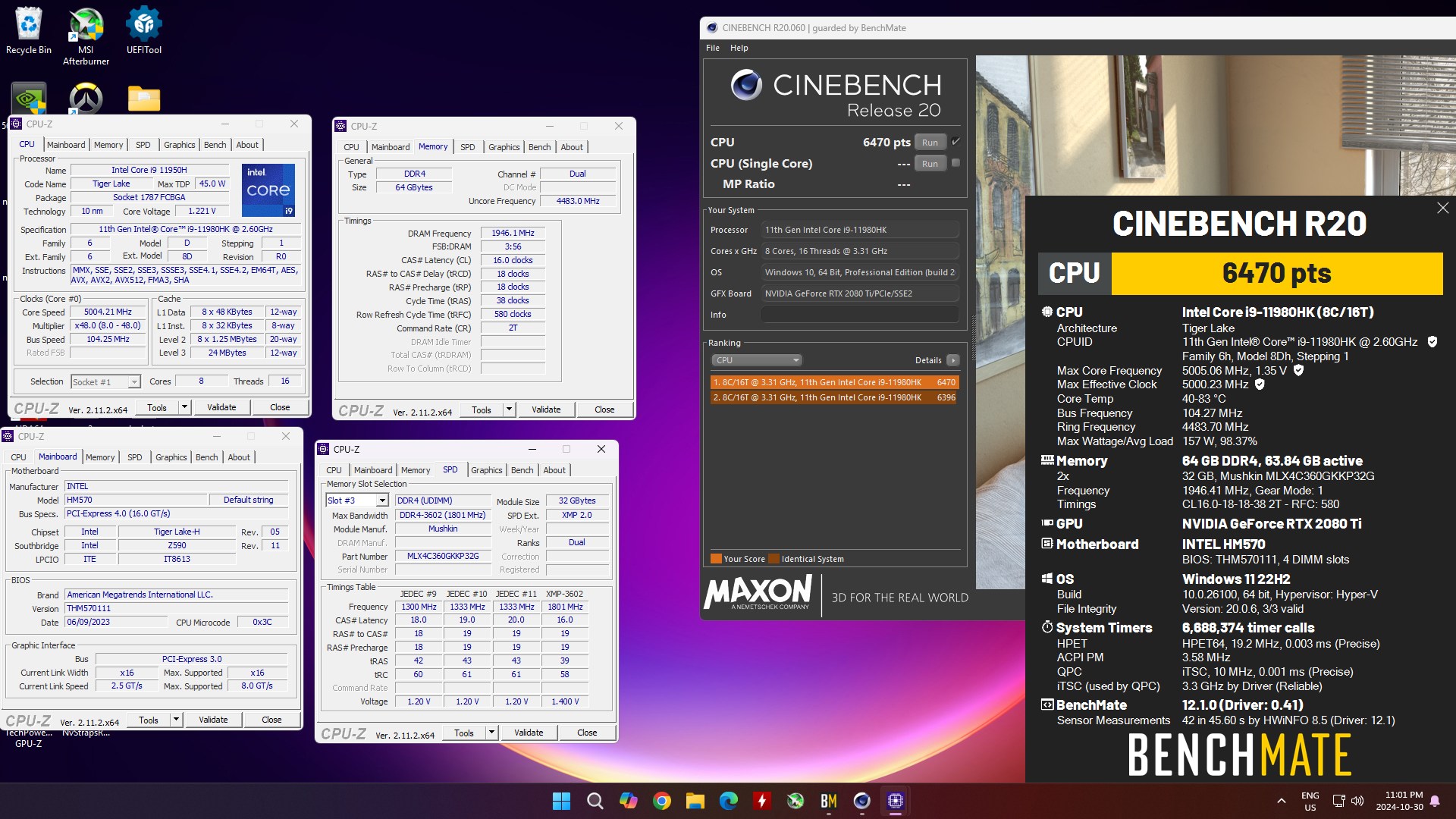Click the shield icon beside Max Effective Clock
Image resolution: width=1456 pixels, height=819 pixels.
pos(1260,384)
